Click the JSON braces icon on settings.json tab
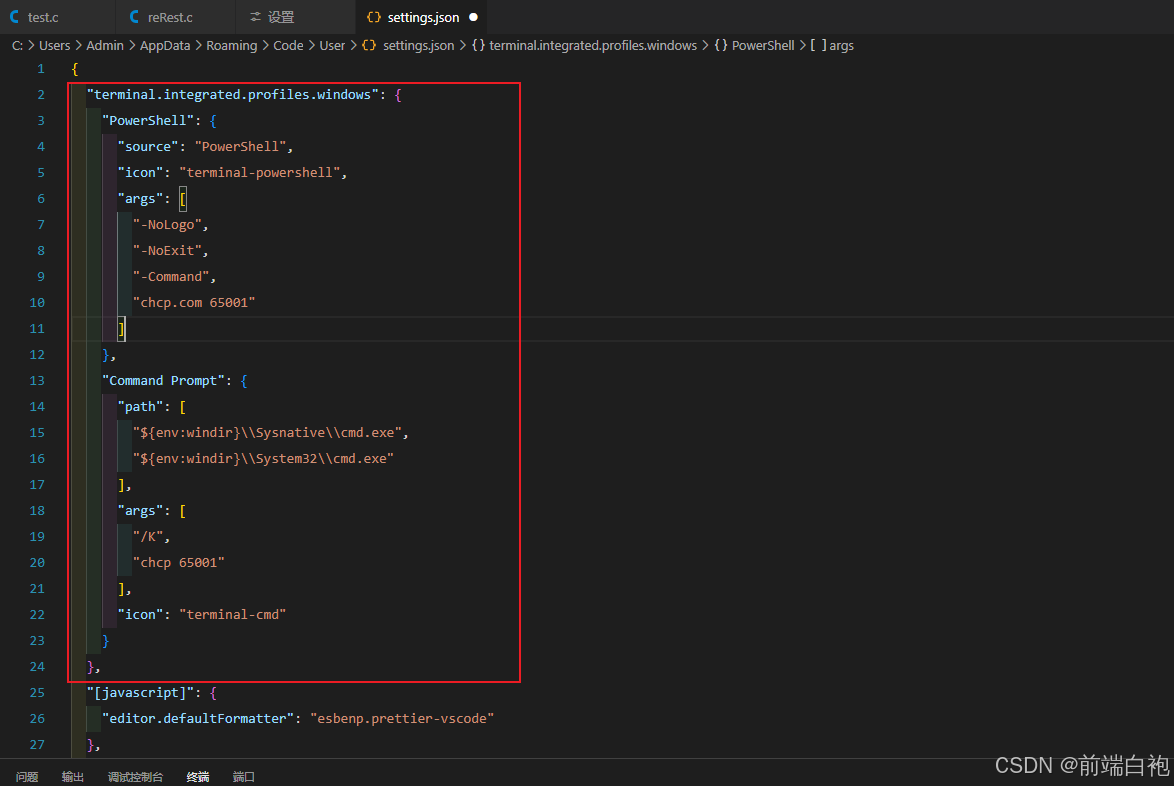 [x=374, y=16]
